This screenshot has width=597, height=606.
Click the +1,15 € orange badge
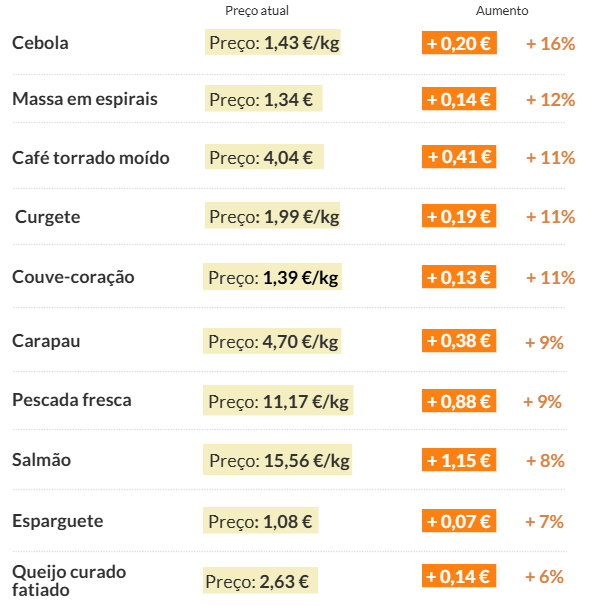click(459, 460)
